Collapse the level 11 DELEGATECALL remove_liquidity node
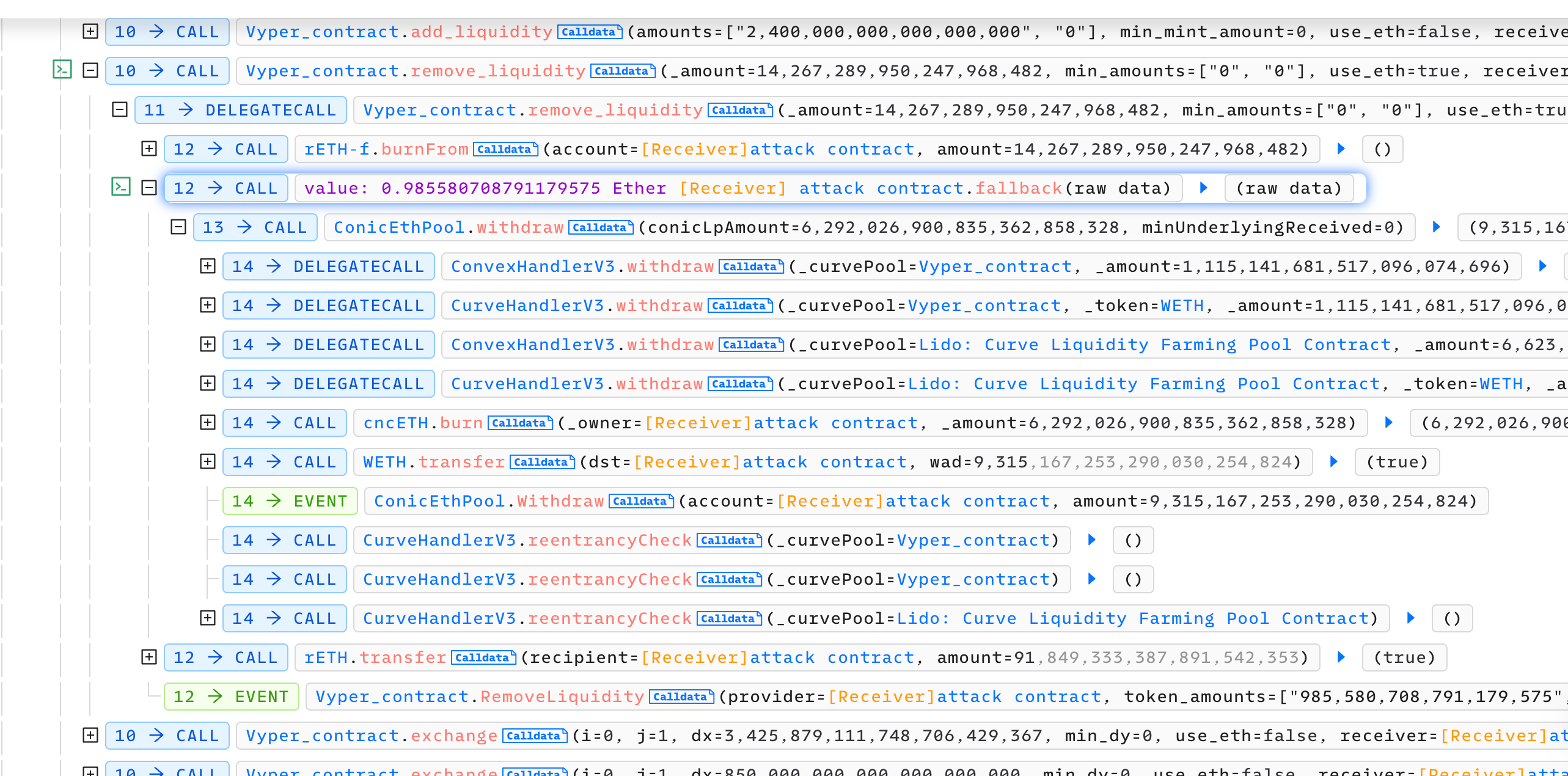The height and width of the screenshot is (776, 1568). pos(120,109)
